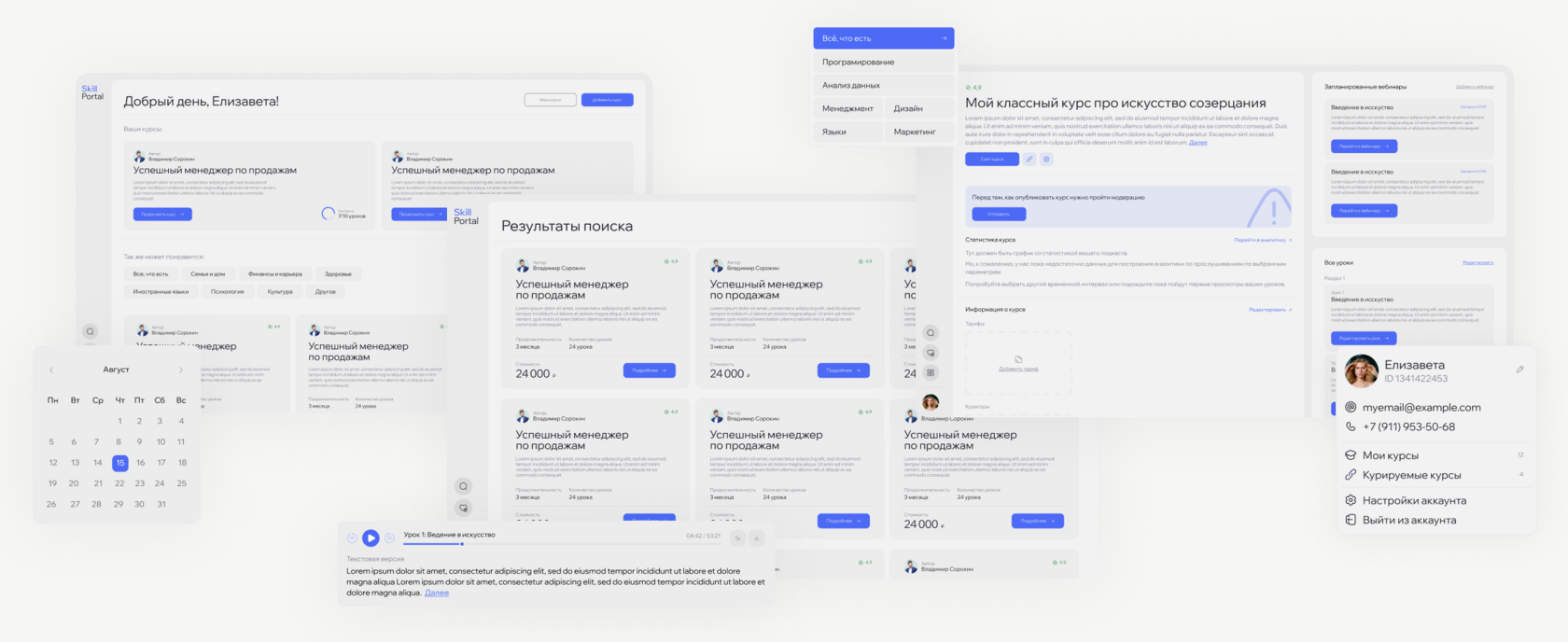Skip forward 30 seconds in the lesson player

tap(389, 537)
